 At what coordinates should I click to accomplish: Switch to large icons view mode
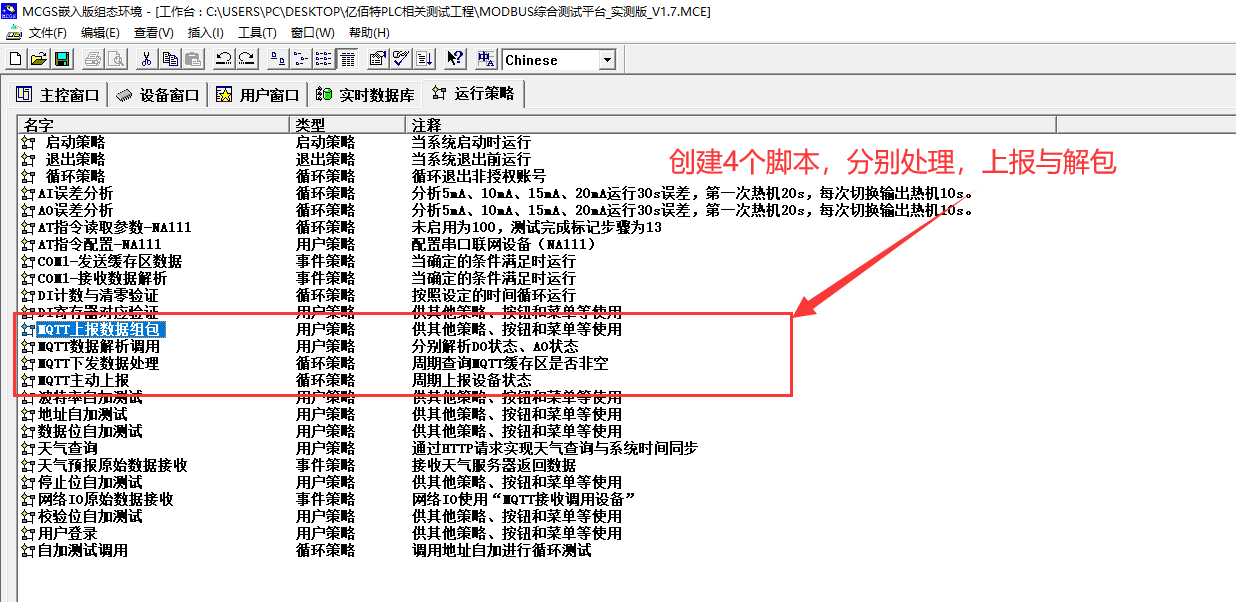[279, 59]
